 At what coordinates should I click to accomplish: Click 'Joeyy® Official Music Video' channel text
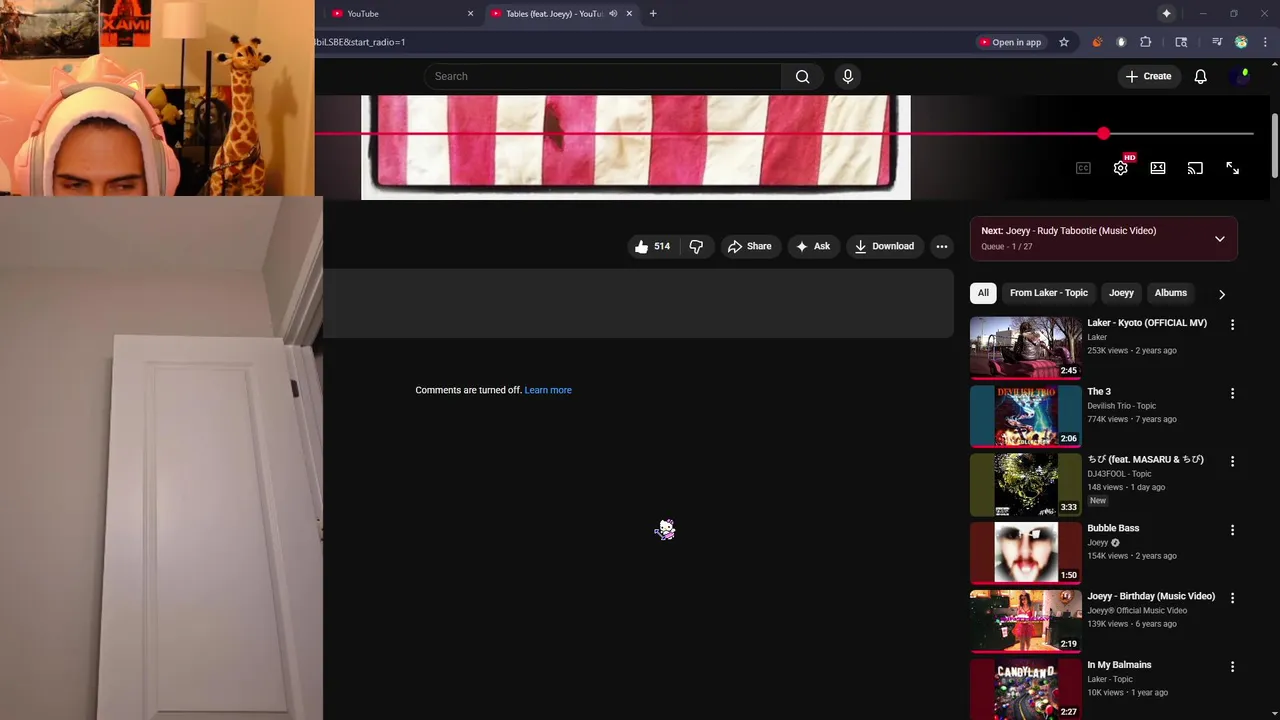[x=1137, y=611]
